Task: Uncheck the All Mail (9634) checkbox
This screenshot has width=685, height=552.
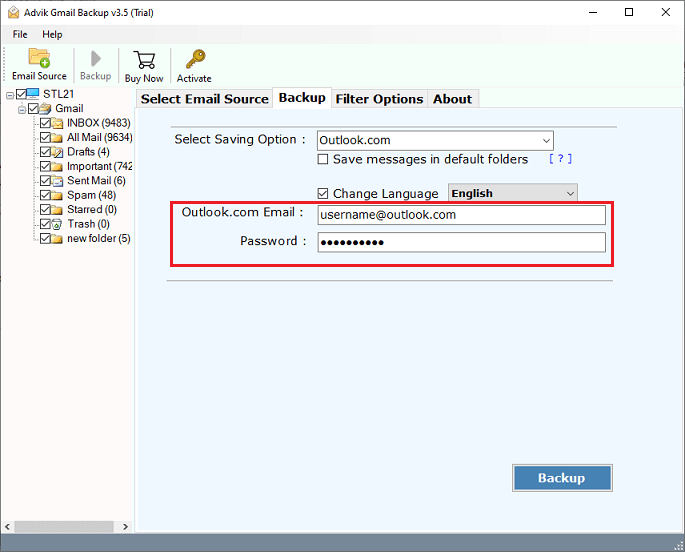Action: (45, 138)
